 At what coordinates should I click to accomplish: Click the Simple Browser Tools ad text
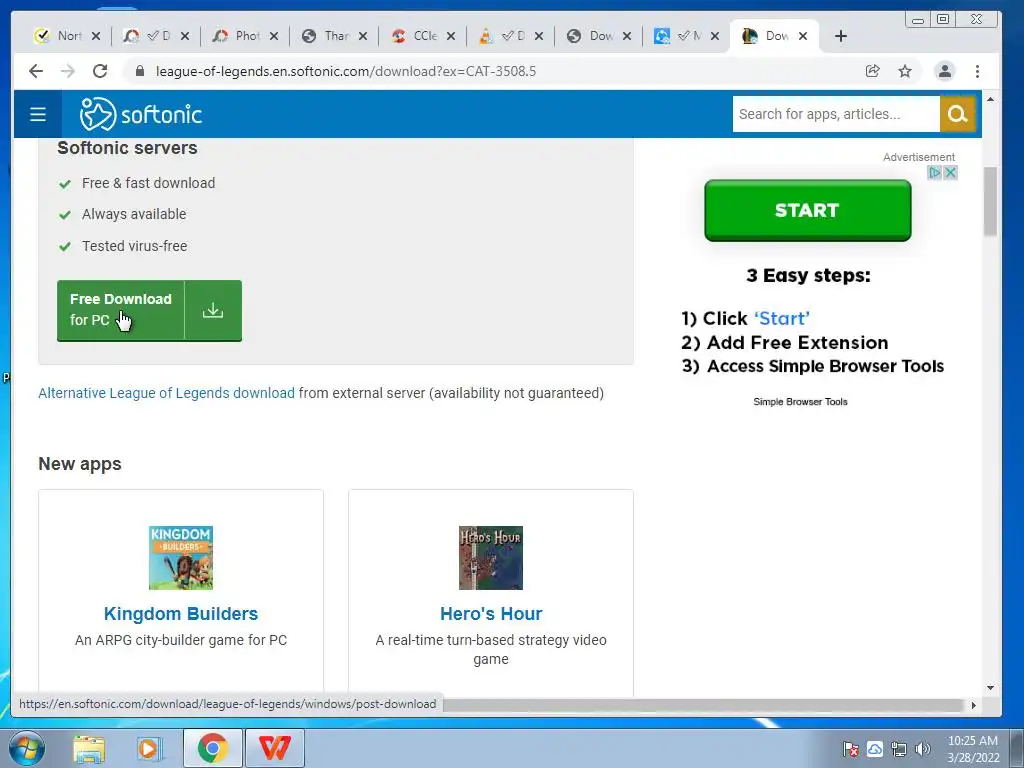coord(801,402)
